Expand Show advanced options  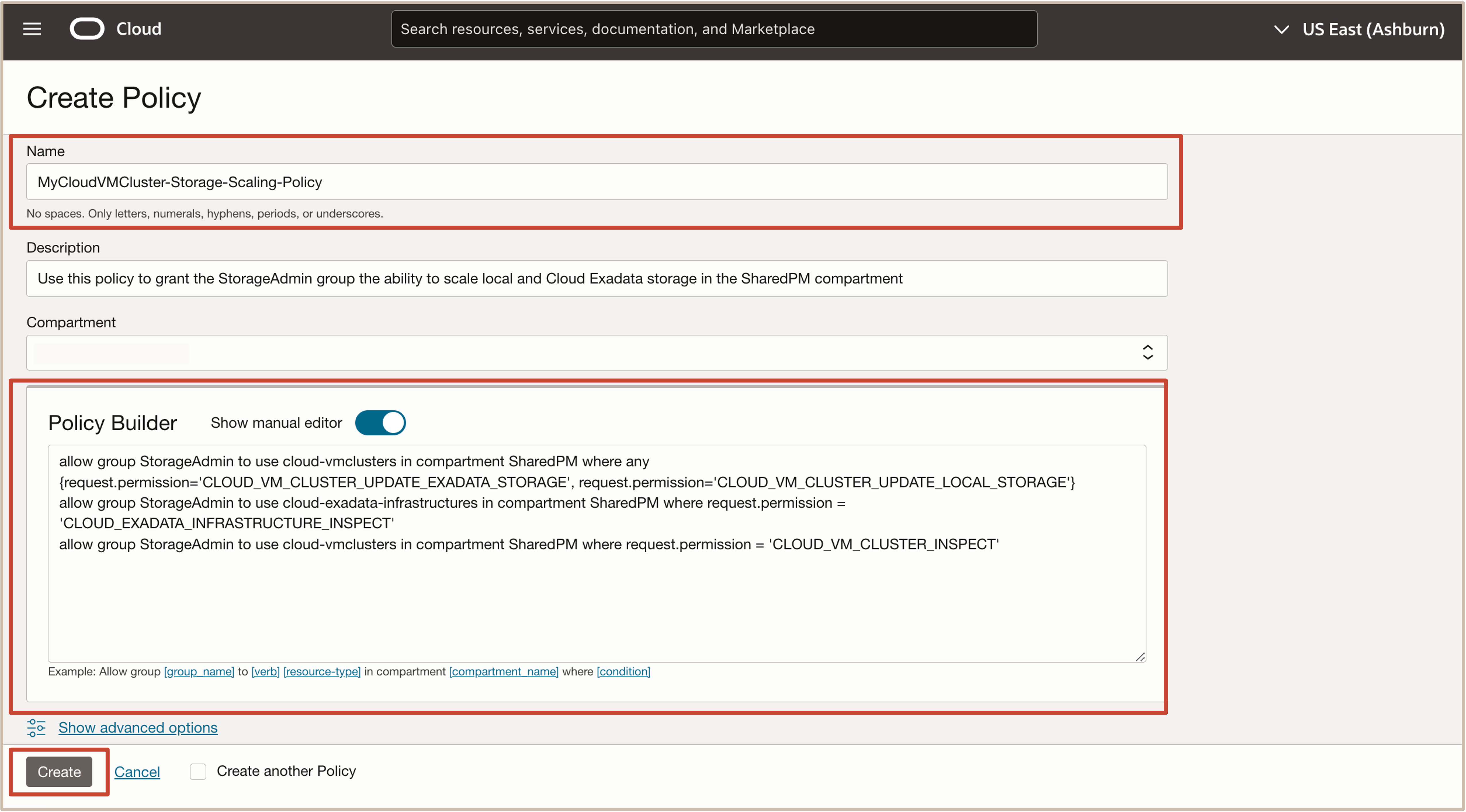[138, 727]
